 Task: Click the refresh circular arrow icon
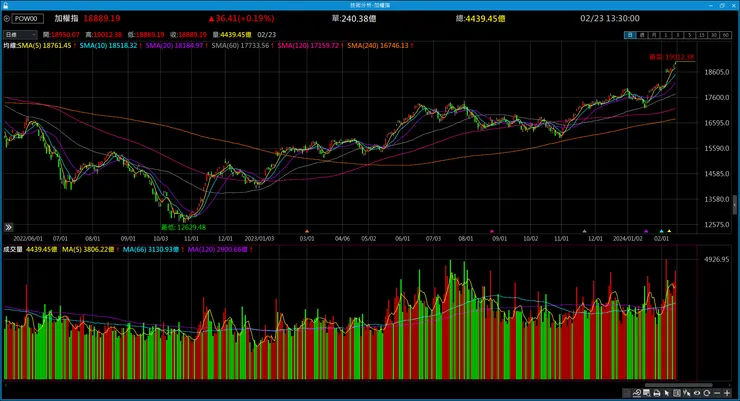point(707,393)
